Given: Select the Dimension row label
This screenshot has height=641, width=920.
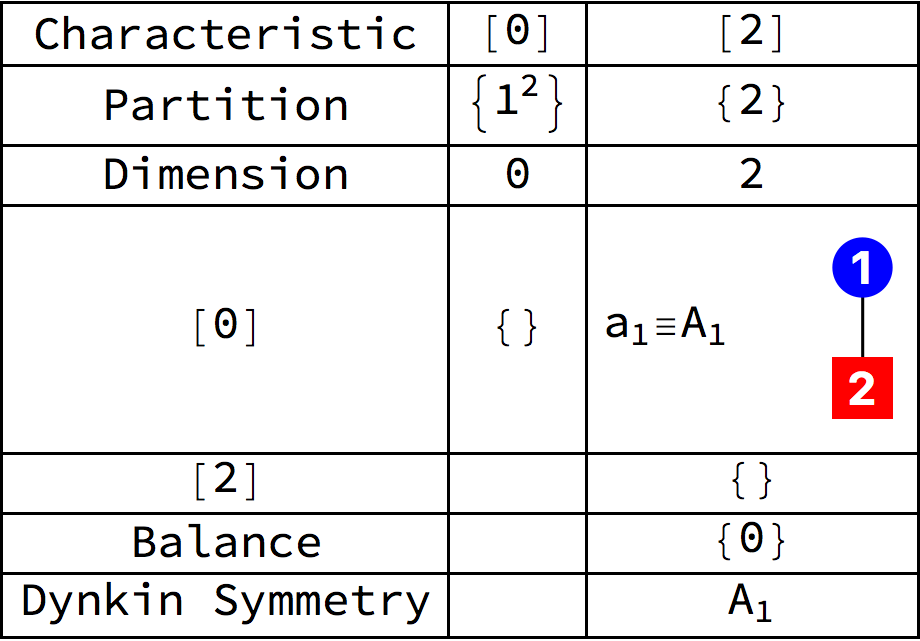Looking at the screenshot, I should point(225,175).
